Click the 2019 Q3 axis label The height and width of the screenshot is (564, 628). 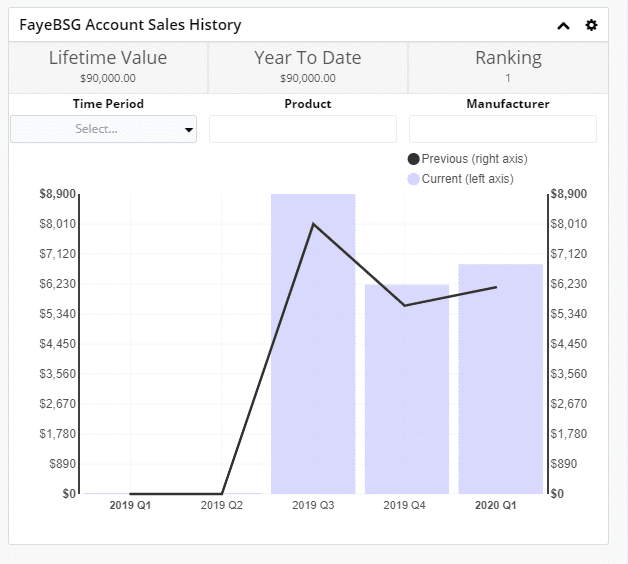[313, 505]
